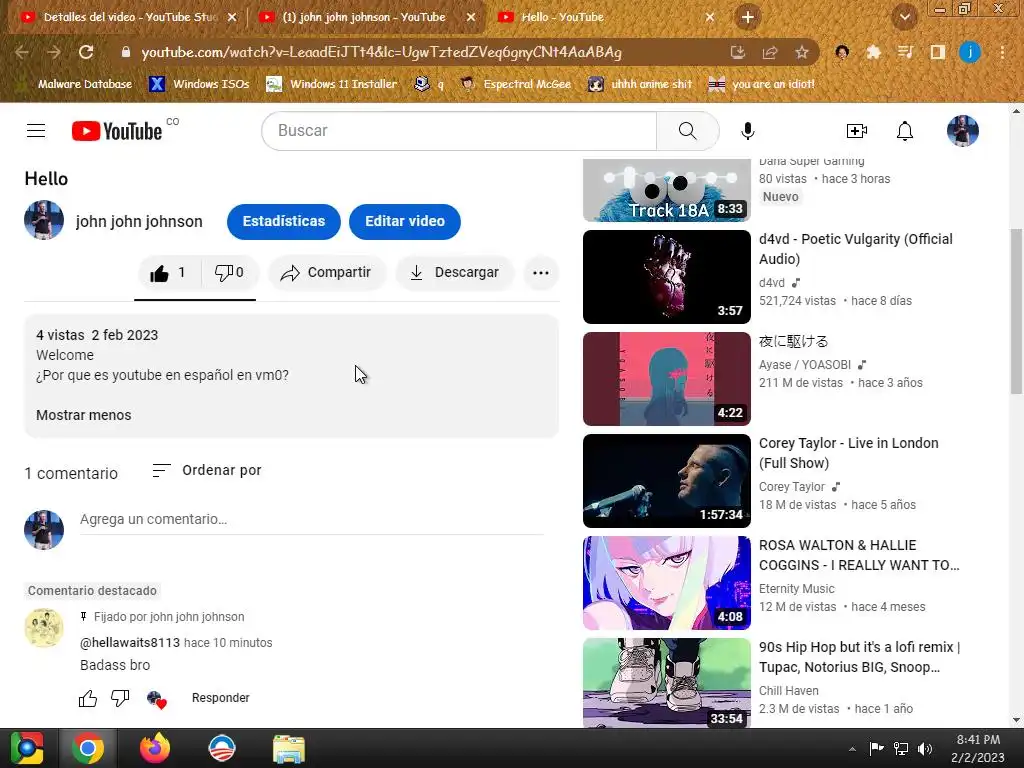Collapse description with Mostrar menos
The height and width of the screenshot is (768, 1024).
coord(84,415)
